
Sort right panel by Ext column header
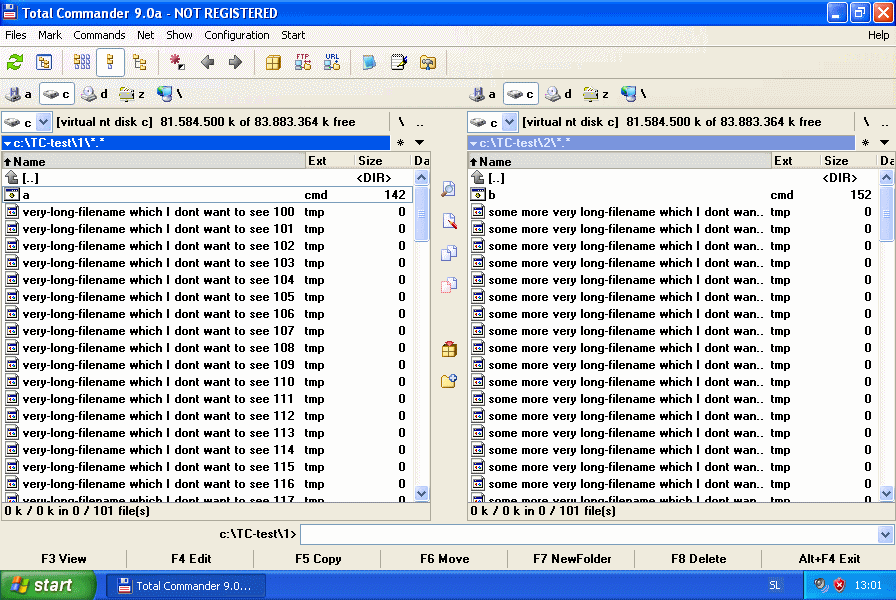point(795,161)
